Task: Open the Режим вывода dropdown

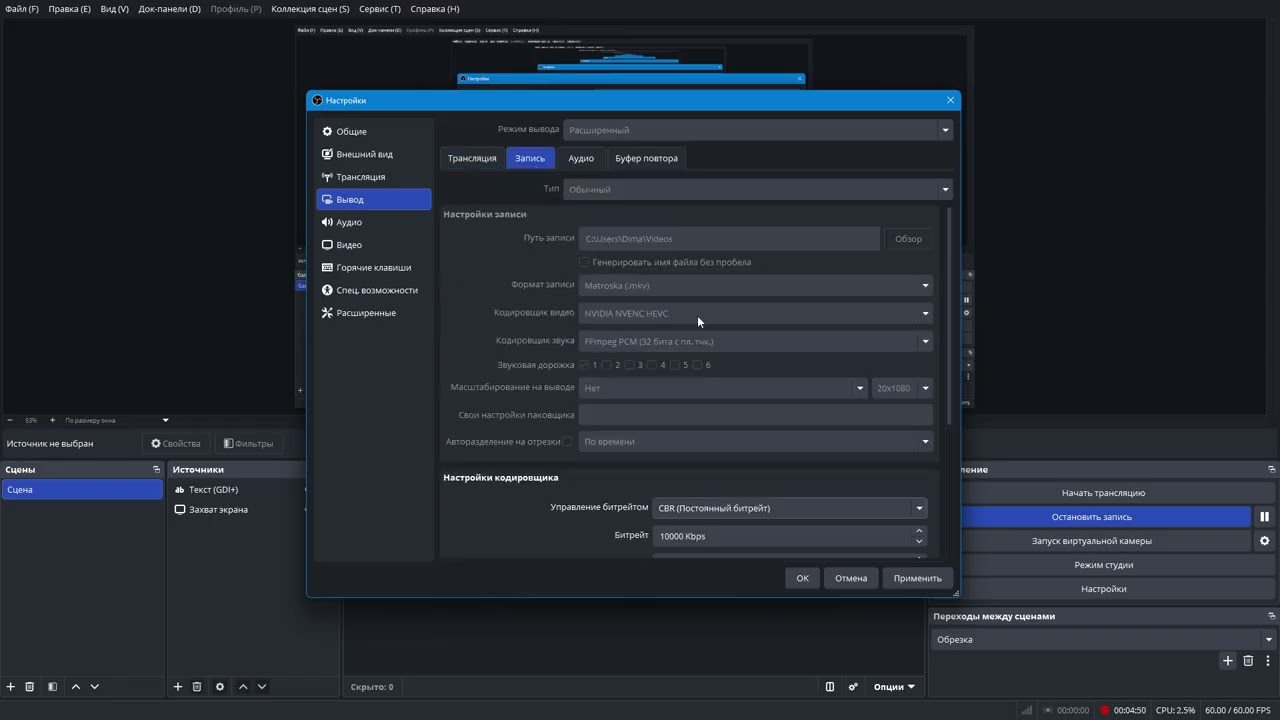Action: (x=758, y=130)
